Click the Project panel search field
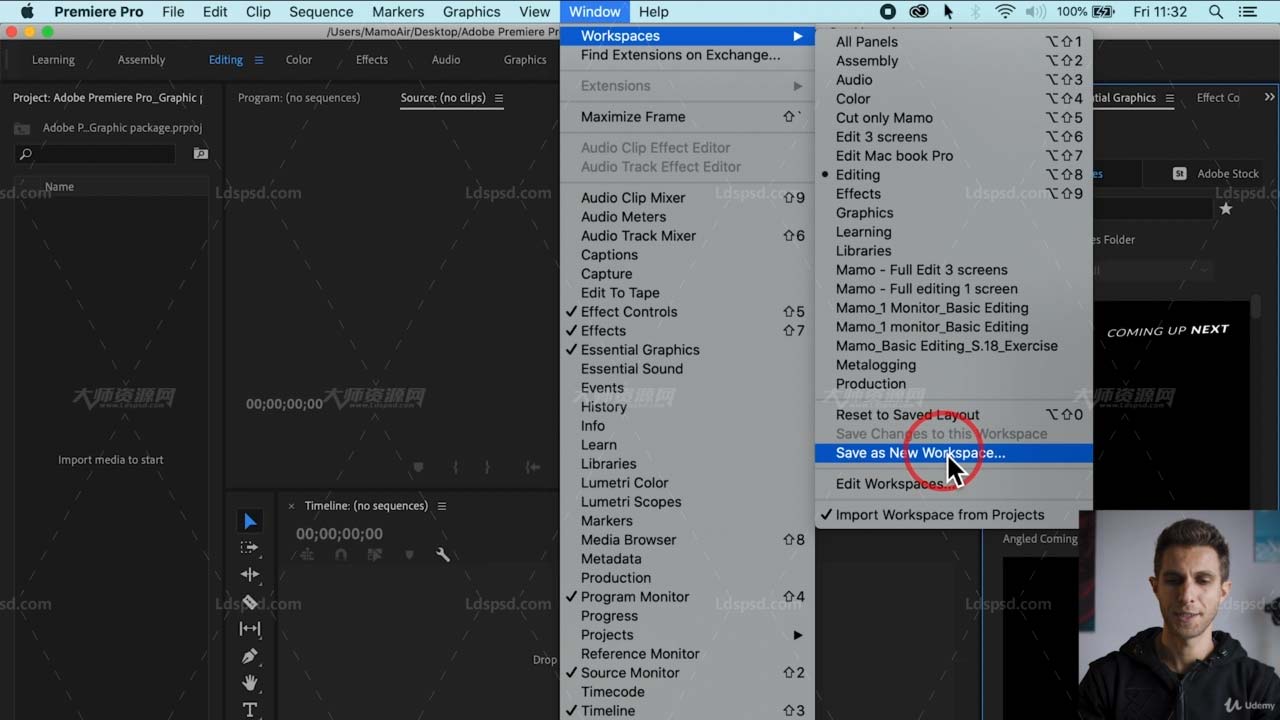1280x720 pixels. click(95, 154)
